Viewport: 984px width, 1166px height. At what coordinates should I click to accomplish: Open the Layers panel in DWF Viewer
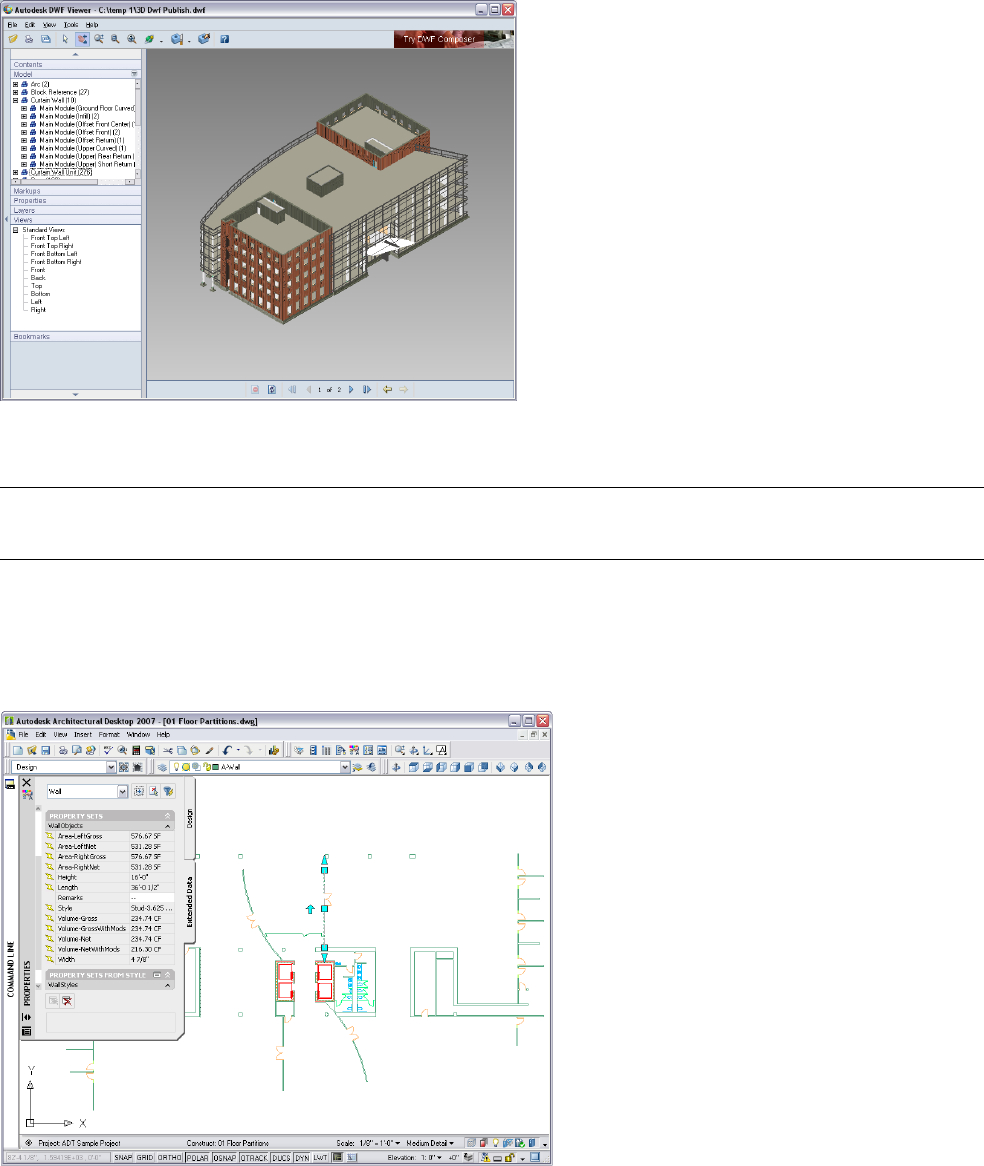coord(76,210)
